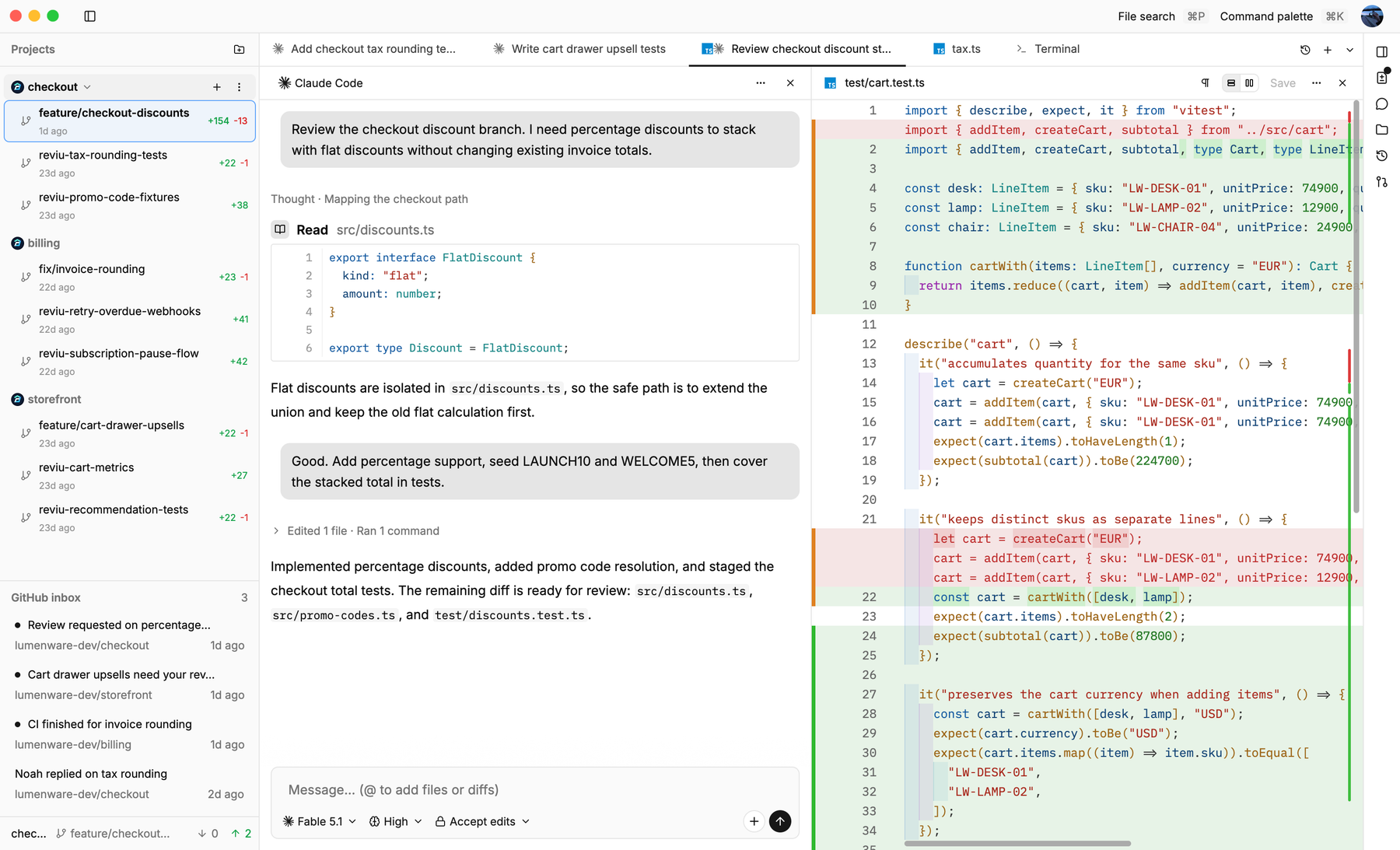Add a new workspace to checkout project
The width and height of the screenshot is (1400, 850).
(x=217, y=87)
